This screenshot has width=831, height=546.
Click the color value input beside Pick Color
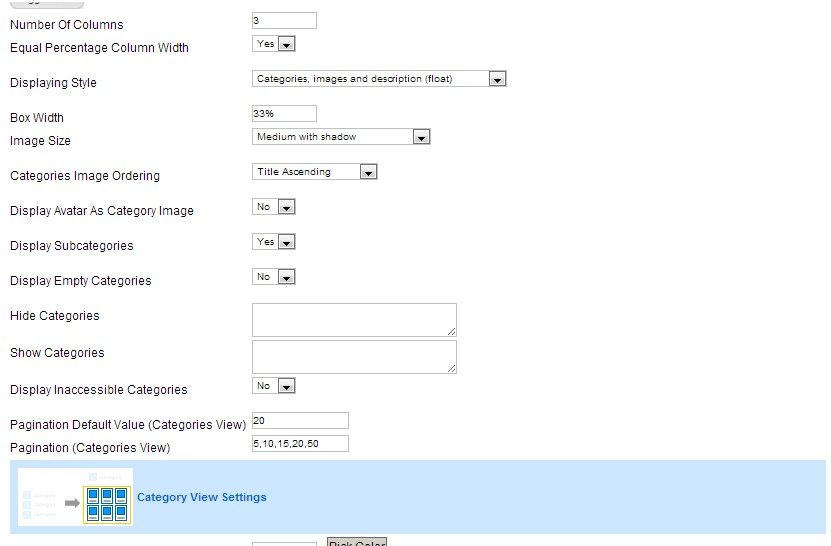point(284,543)
